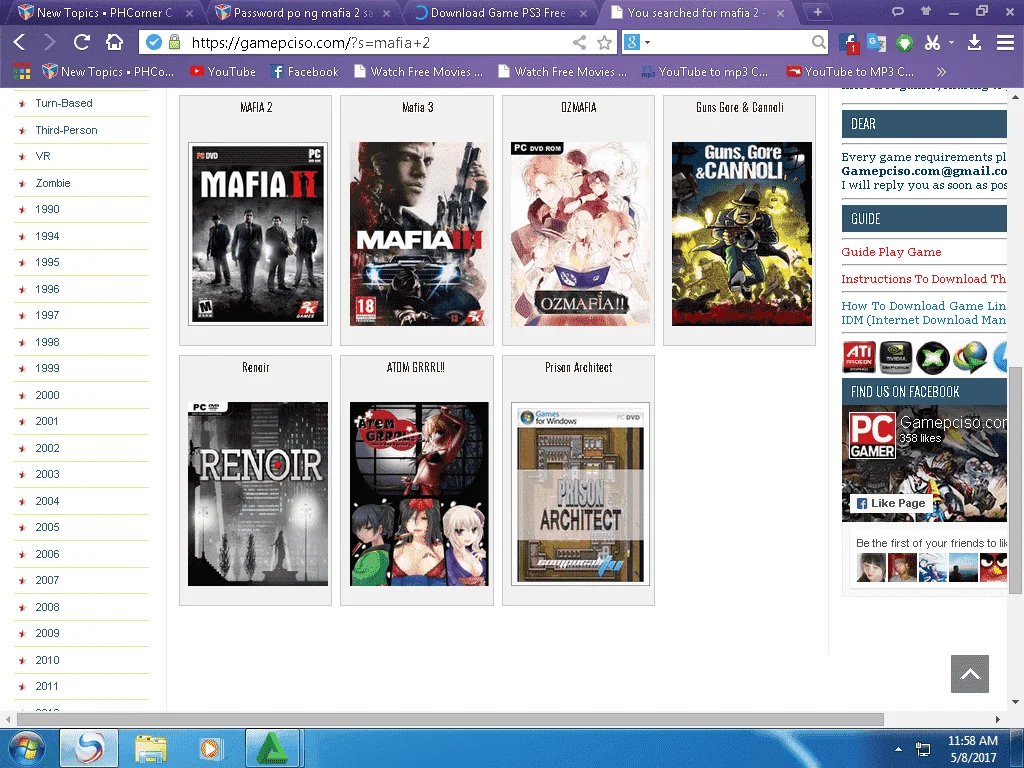1024x768 pixels.
Task: Open Instructions To Download link
Action: [x=923, y=279]
